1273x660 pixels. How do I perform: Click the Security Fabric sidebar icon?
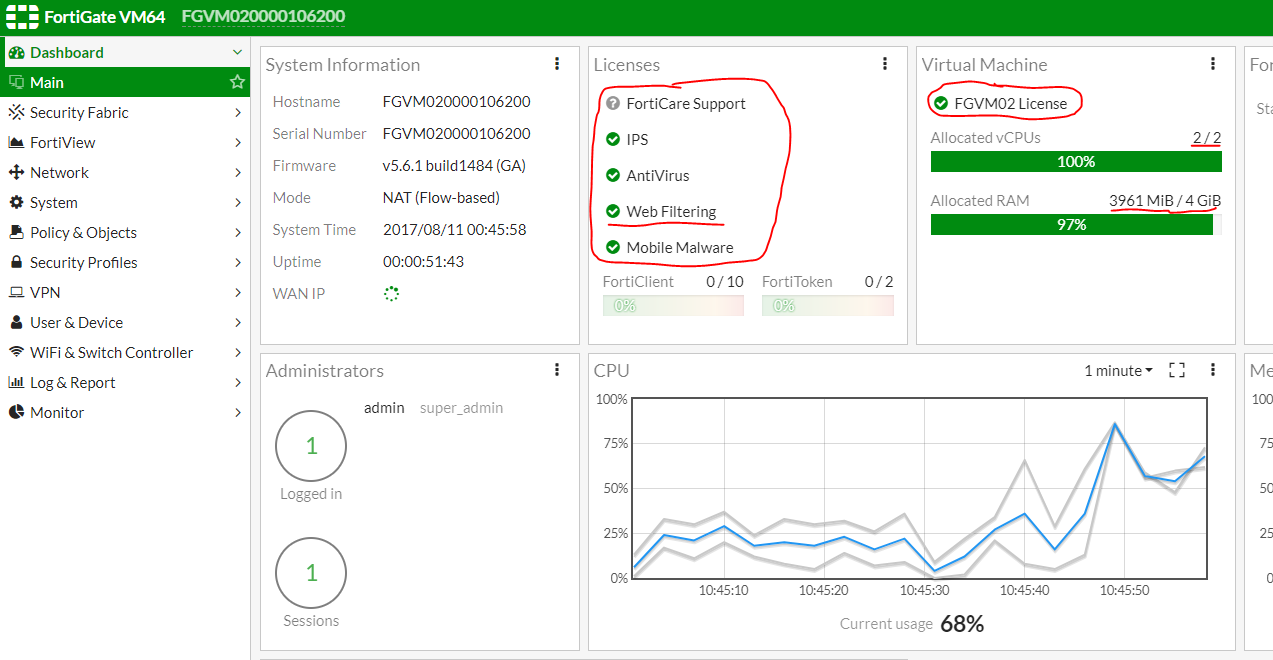click(x=16, y=113)
